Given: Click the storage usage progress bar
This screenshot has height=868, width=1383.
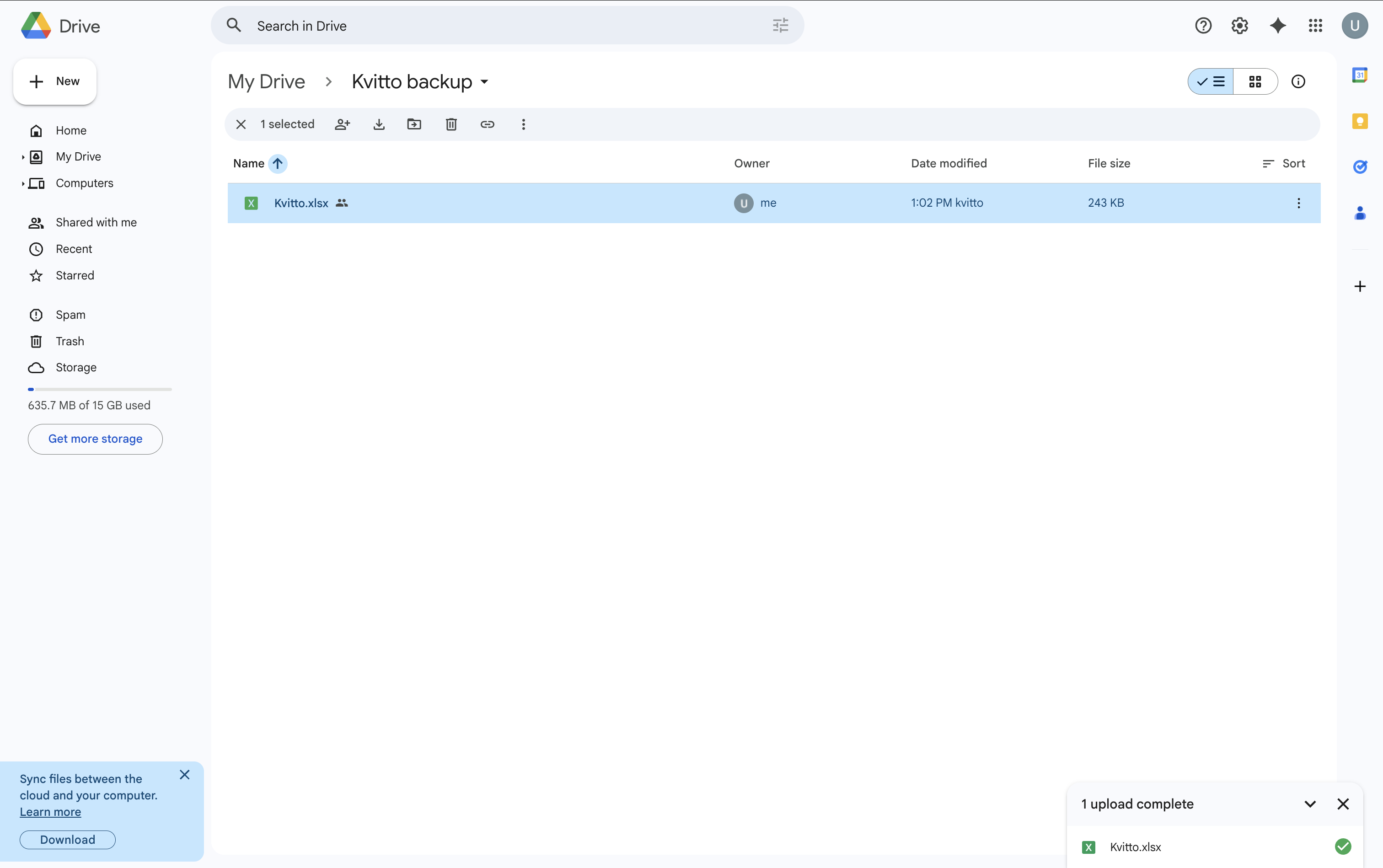Looking at the screenshot, I should [x=100, y=389].
